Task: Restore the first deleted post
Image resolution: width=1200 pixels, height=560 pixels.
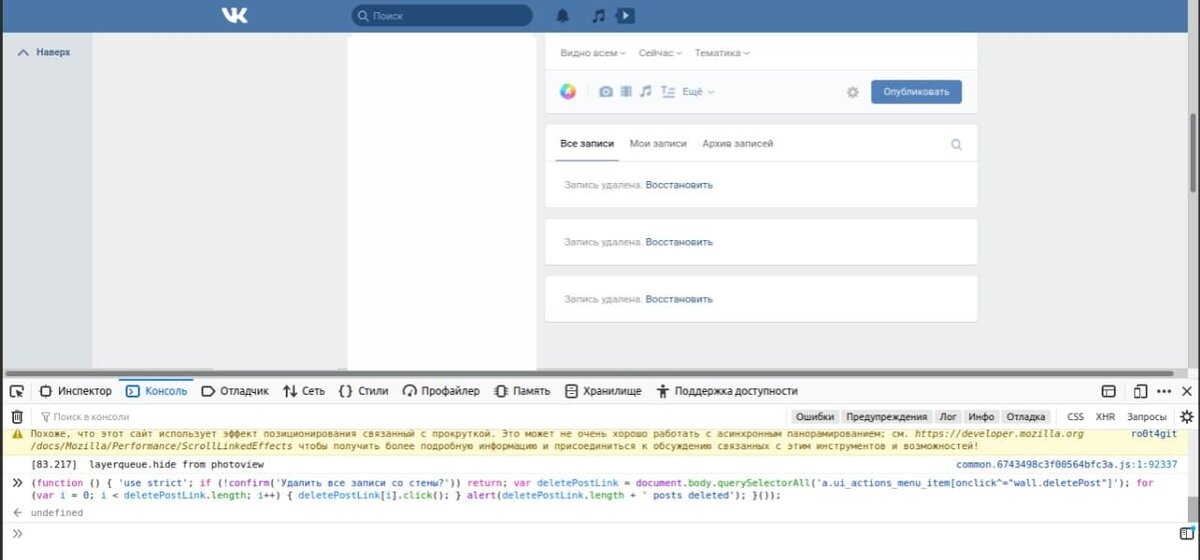Action: (679, 185)
